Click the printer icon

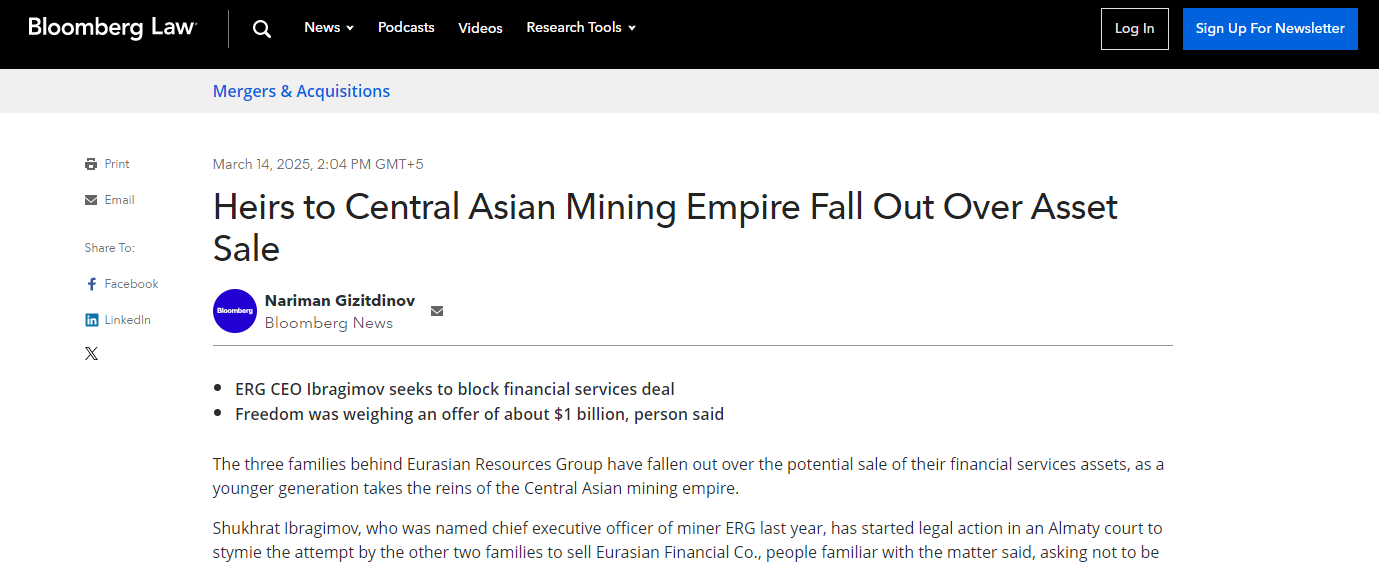pos(91,164)
